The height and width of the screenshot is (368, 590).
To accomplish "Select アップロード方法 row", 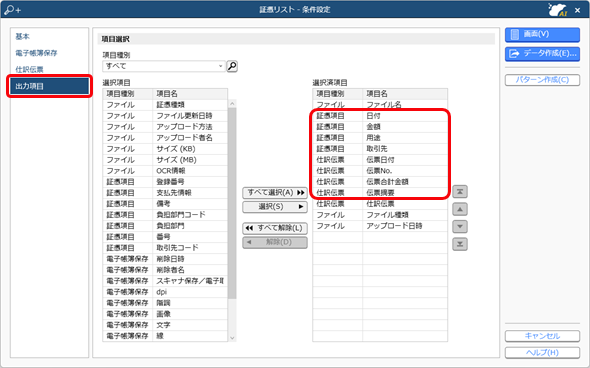I will tap(165, 127).
